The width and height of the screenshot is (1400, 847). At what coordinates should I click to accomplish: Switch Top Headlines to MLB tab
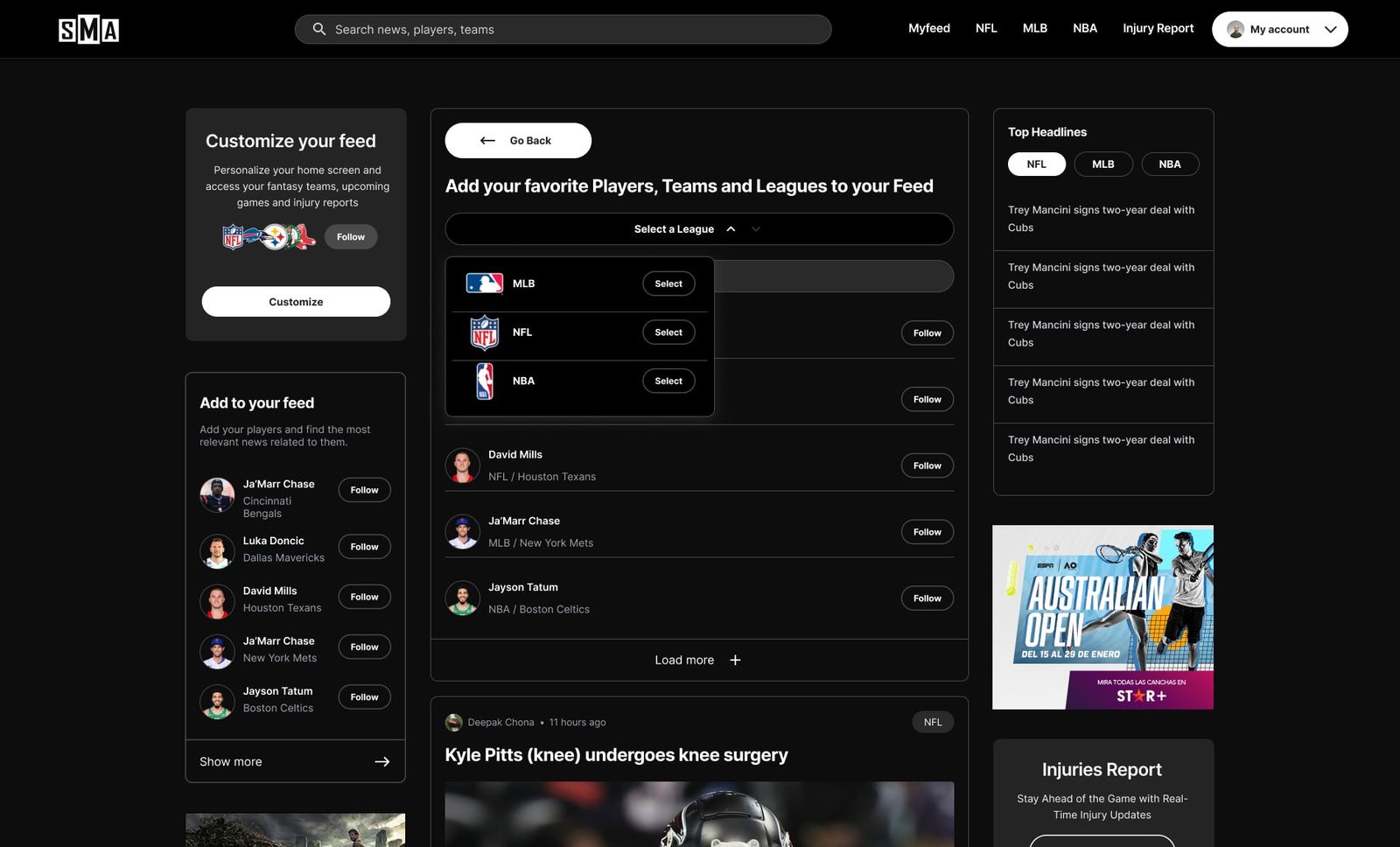(x=1103, y=164)
